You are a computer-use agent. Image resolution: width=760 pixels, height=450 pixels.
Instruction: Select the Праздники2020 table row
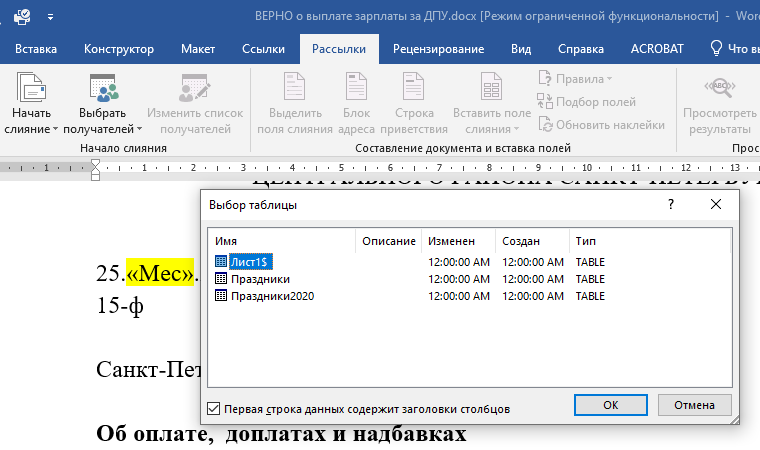pos(469,296)
